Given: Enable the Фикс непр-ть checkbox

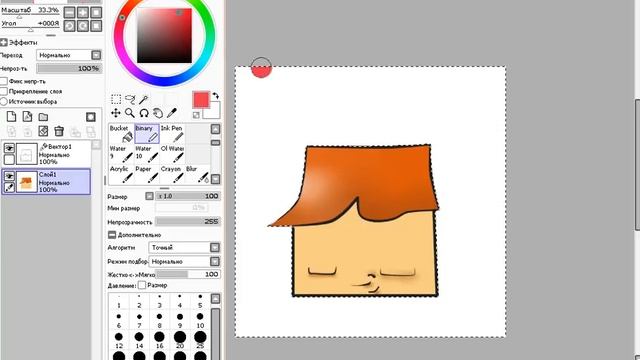Looking at the screenshot, I should 4,81.
